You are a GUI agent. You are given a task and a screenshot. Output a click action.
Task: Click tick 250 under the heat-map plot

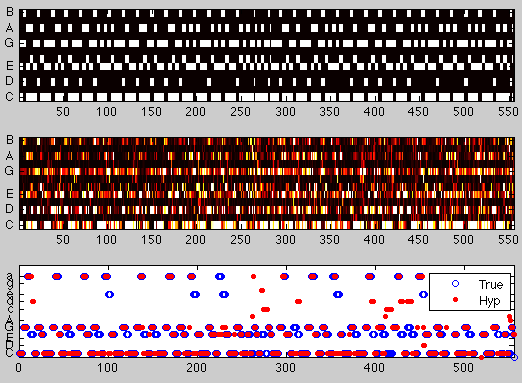point(240,240)
